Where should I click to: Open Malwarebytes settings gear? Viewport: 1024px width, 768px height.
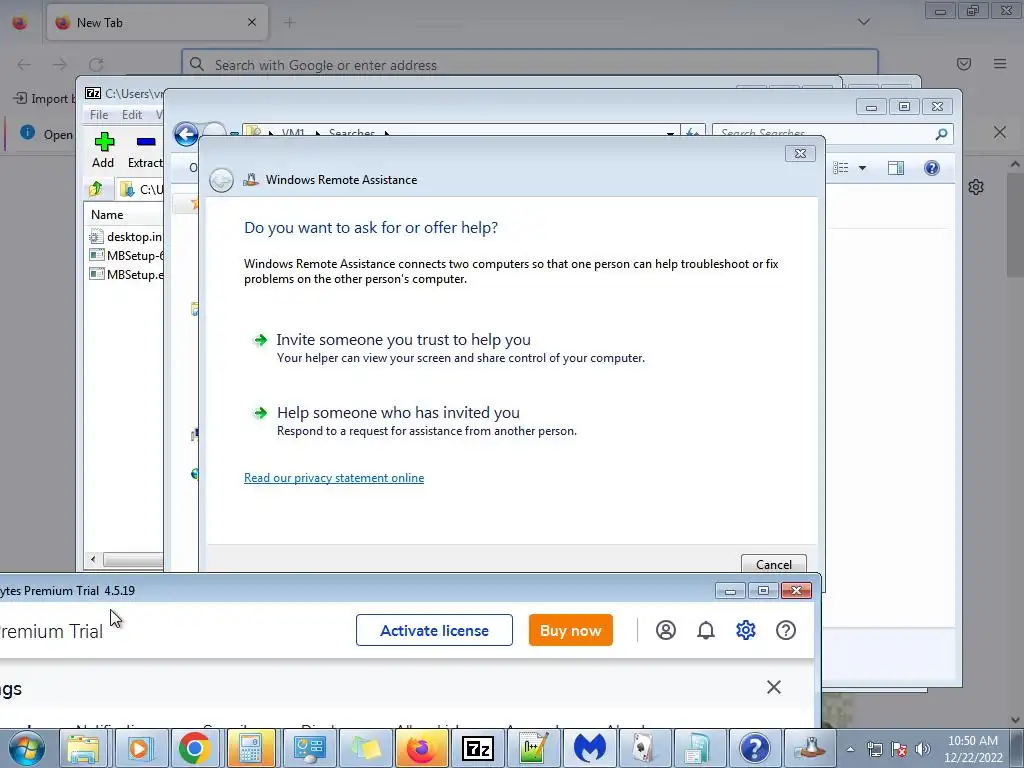click(746, 630)
